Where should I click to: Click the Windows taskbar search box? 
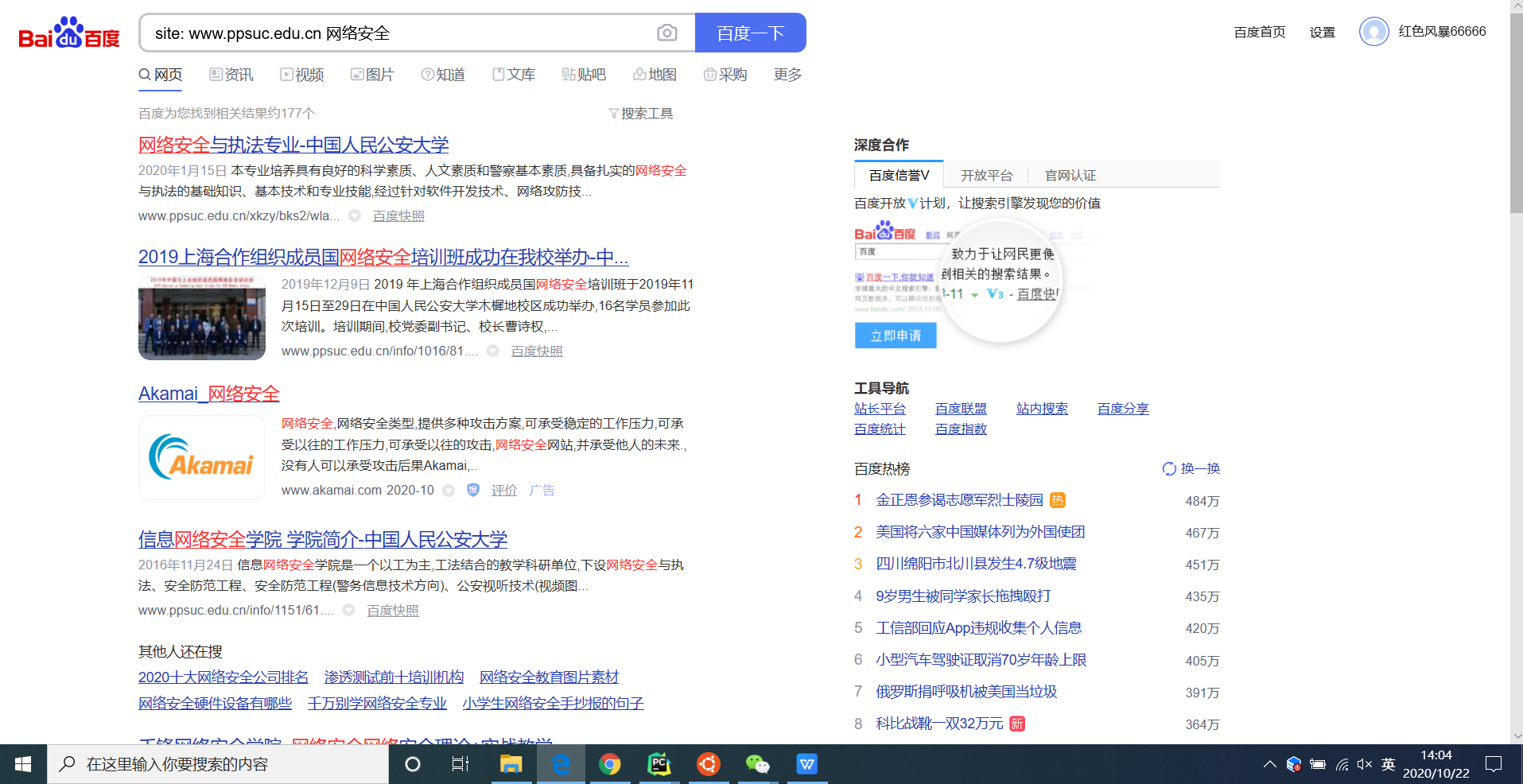(218, 764)
